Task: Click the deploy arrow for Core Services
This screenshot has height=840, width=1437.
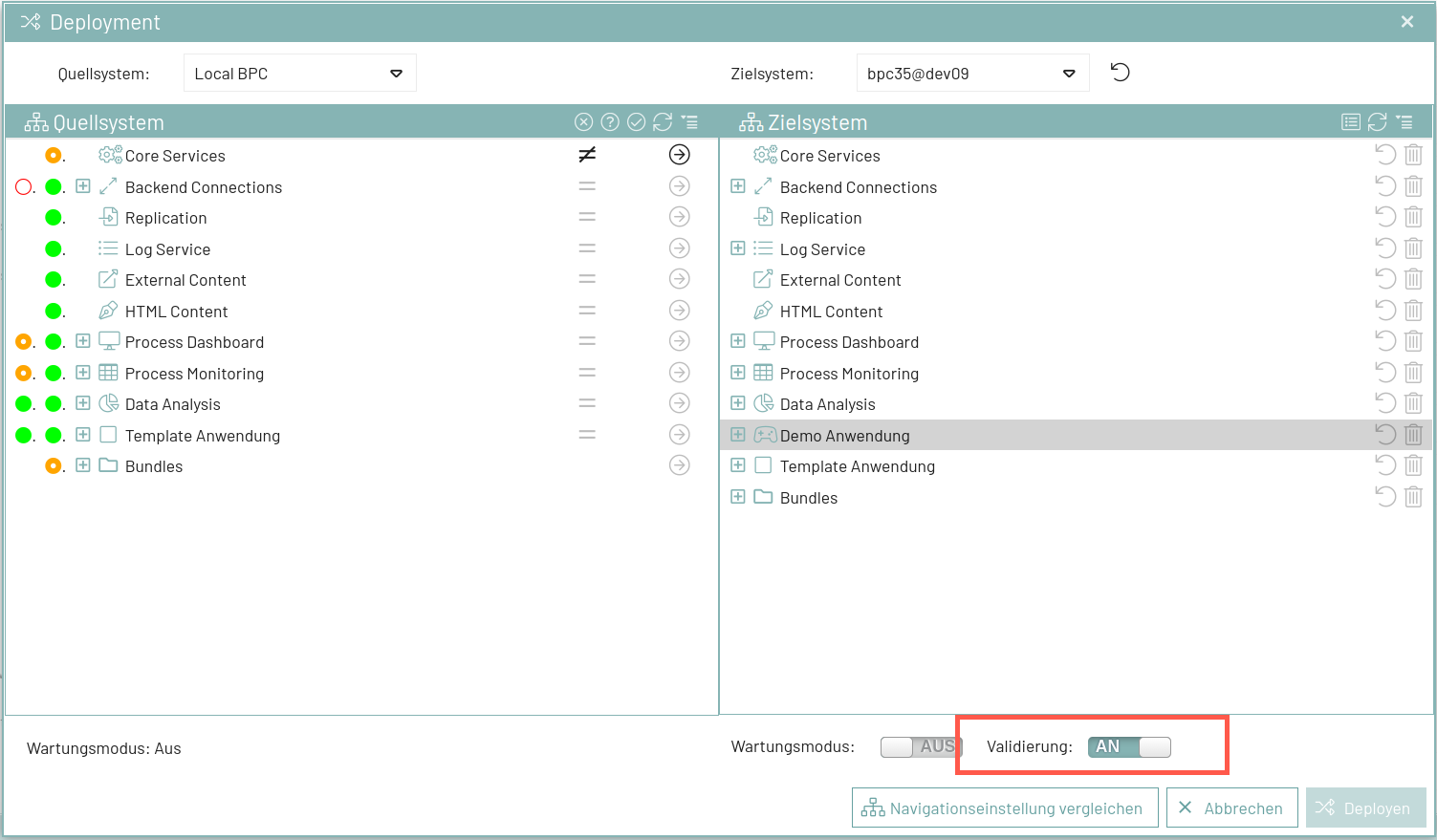Action: (680, 155)
